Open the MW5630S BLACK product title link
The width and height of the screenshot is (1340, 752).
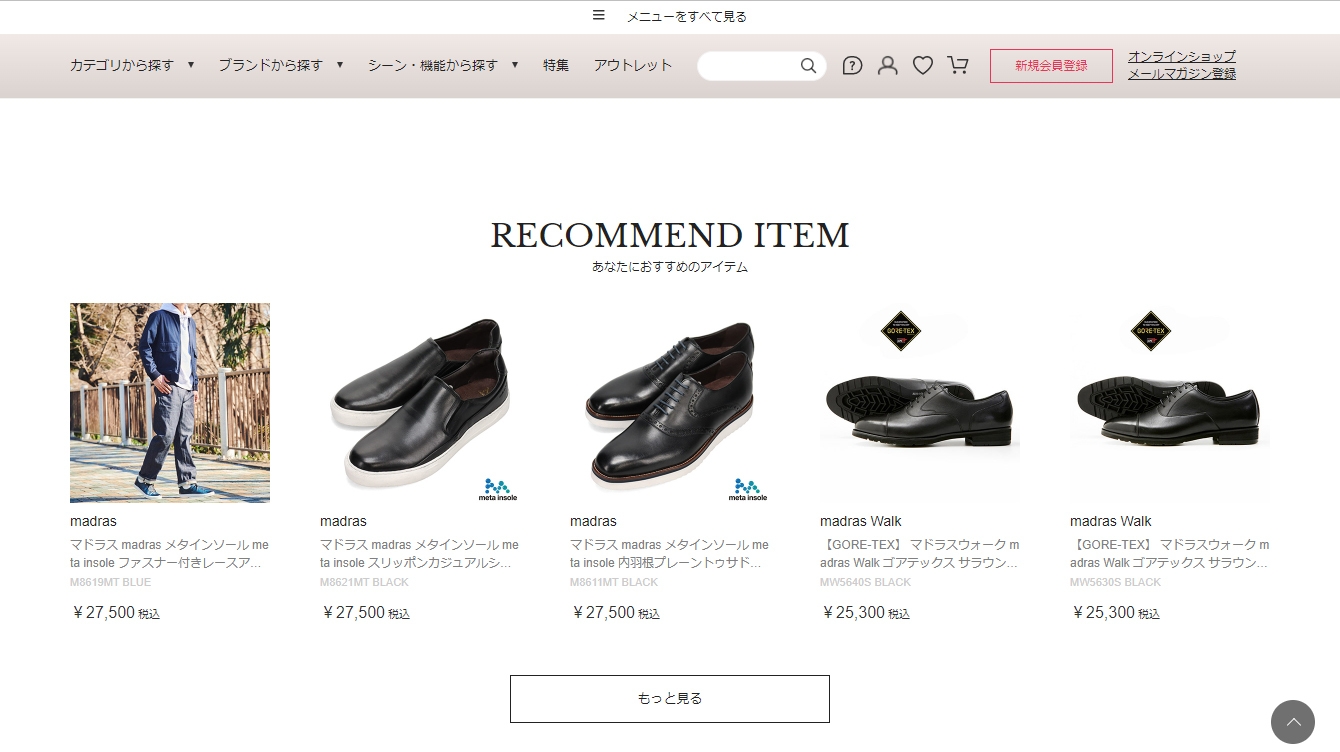click(1170, 554)
